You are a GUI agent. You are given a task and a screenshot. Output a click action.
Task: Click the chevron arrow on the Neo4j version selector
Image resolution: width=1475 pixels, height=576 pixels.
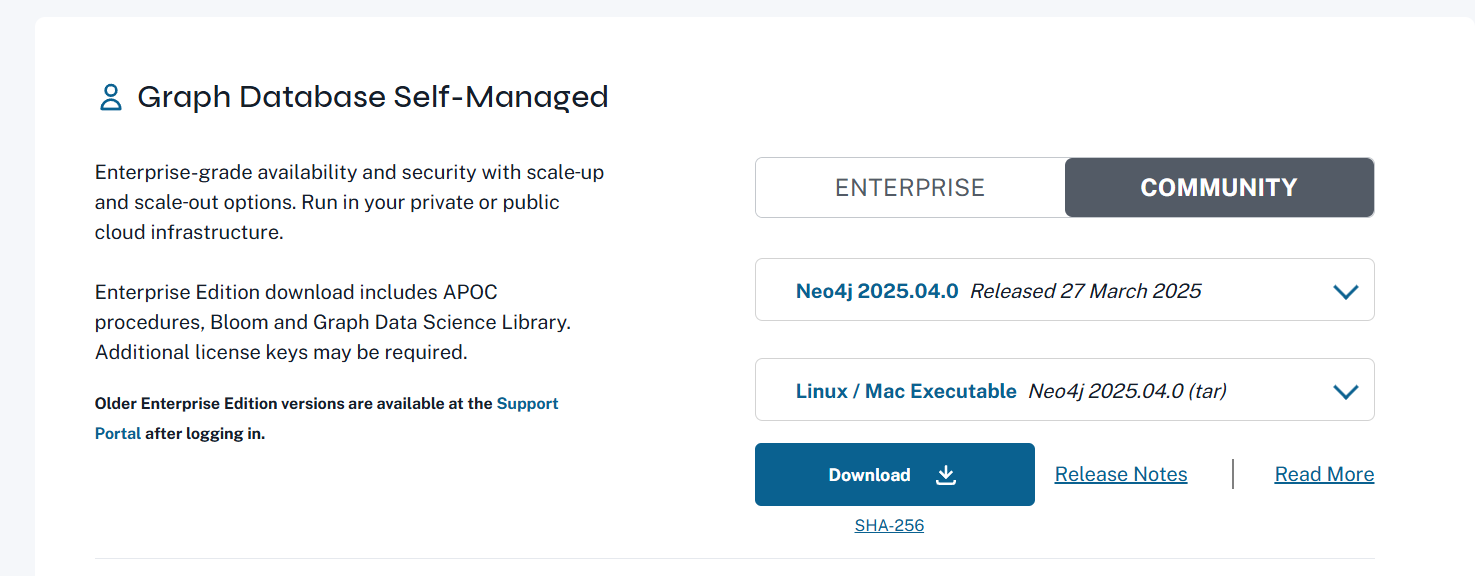point(1345,292)
